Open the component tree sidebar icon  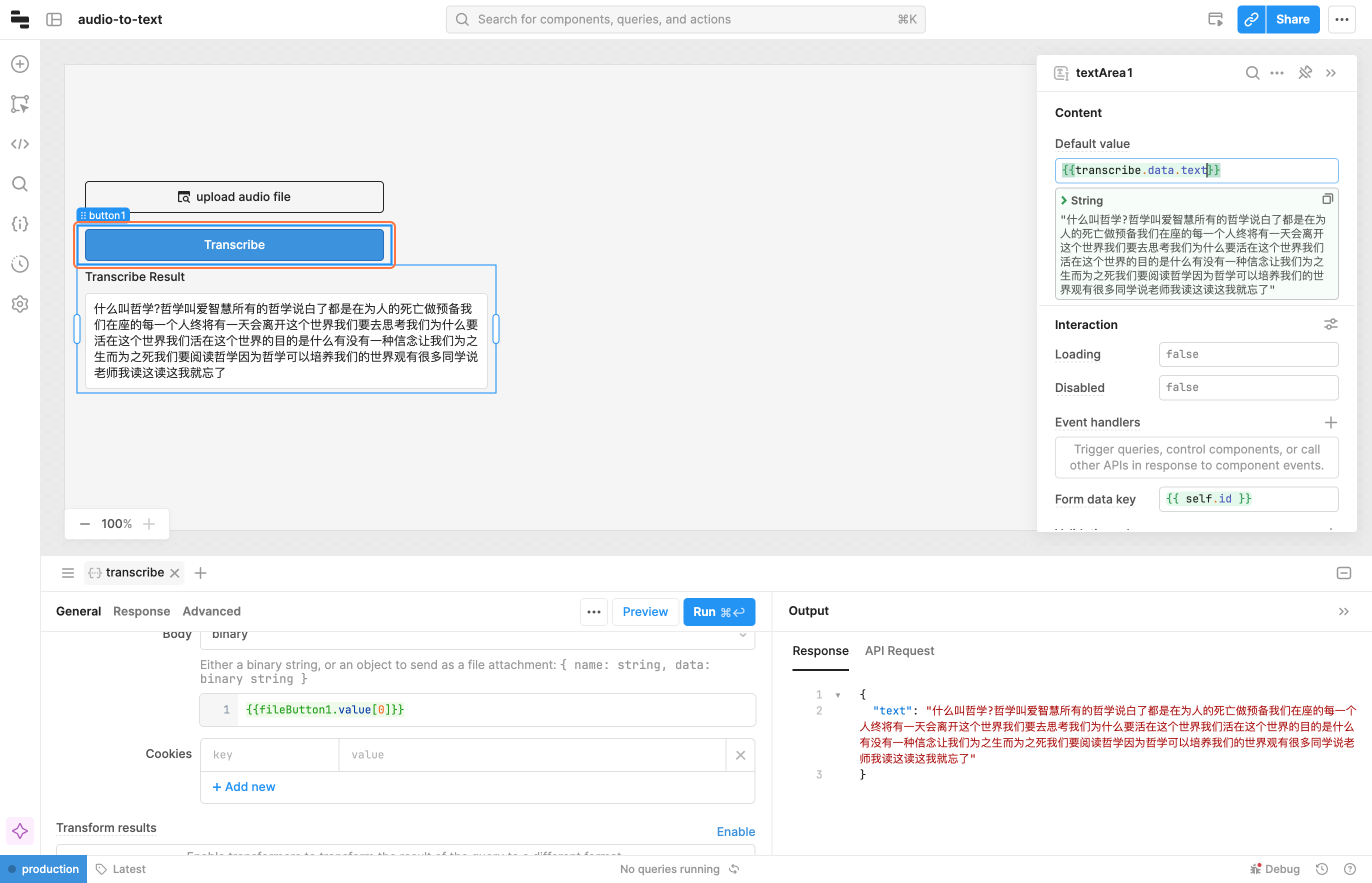20,104
